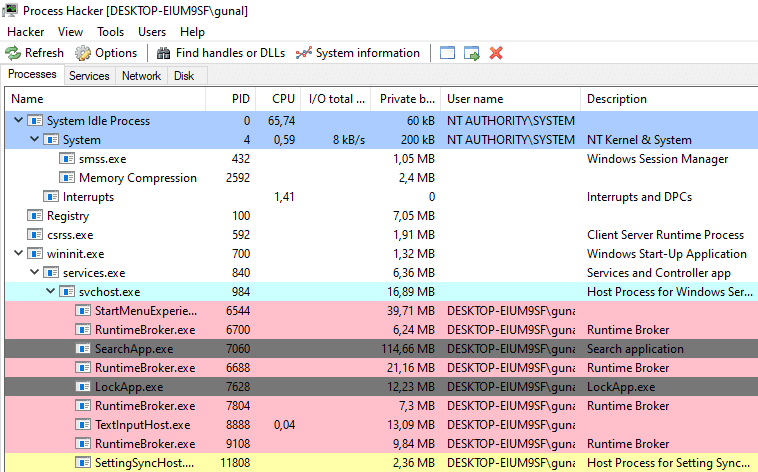The image size is (758, 472).
Task: Click SearchApp.exe process icon
Action: pyautogui.click(x=83, y=349)
